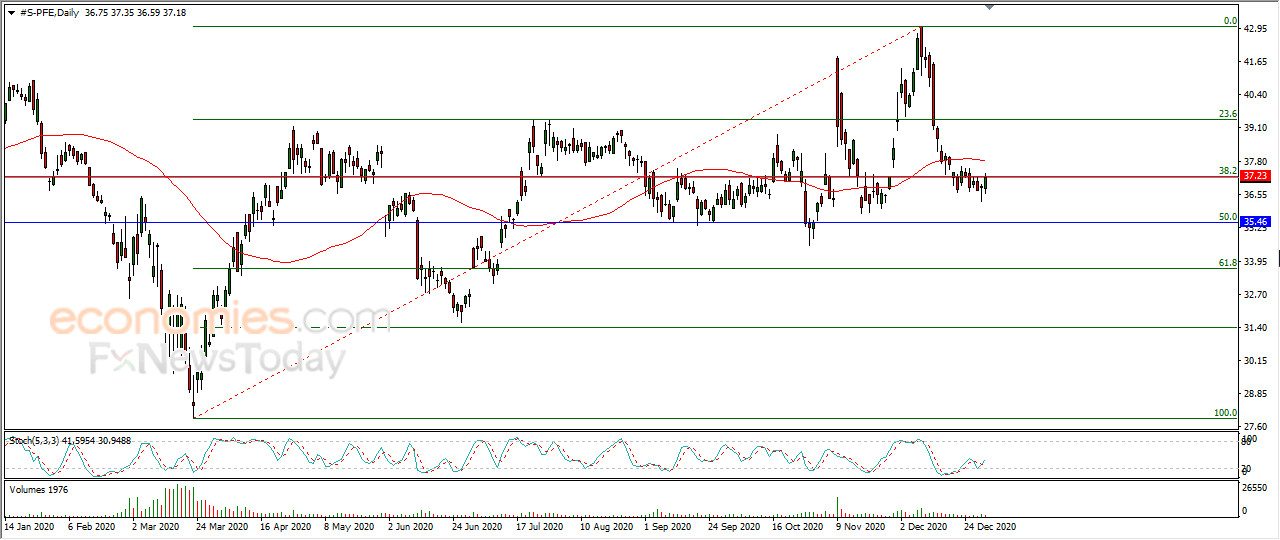Click the 31.40 price axis label
The height and width of the screenshot is (540, 1280).
point(1254,327)
